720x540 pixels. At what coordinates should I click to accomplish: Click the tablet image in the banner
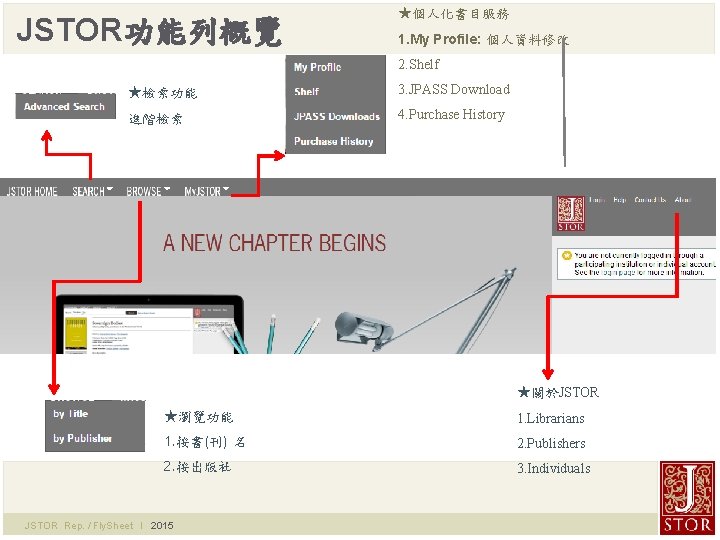(x=149, y=324)
